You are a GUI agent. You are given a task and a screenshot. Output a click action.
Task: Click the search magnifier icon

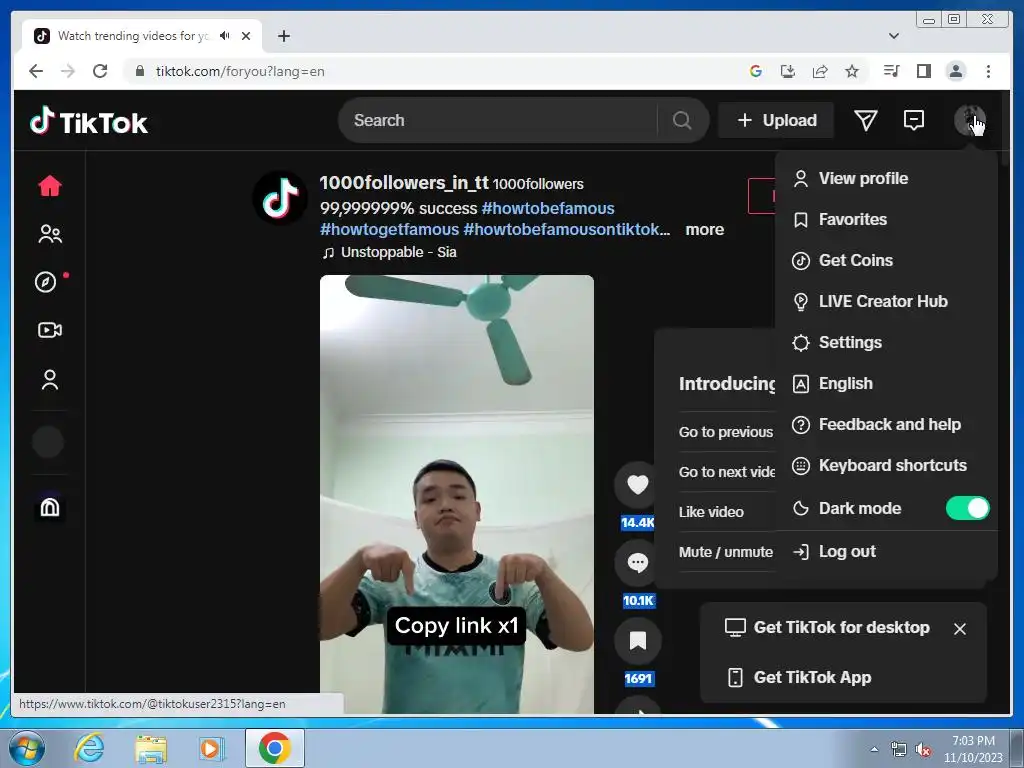click(682, 120)
